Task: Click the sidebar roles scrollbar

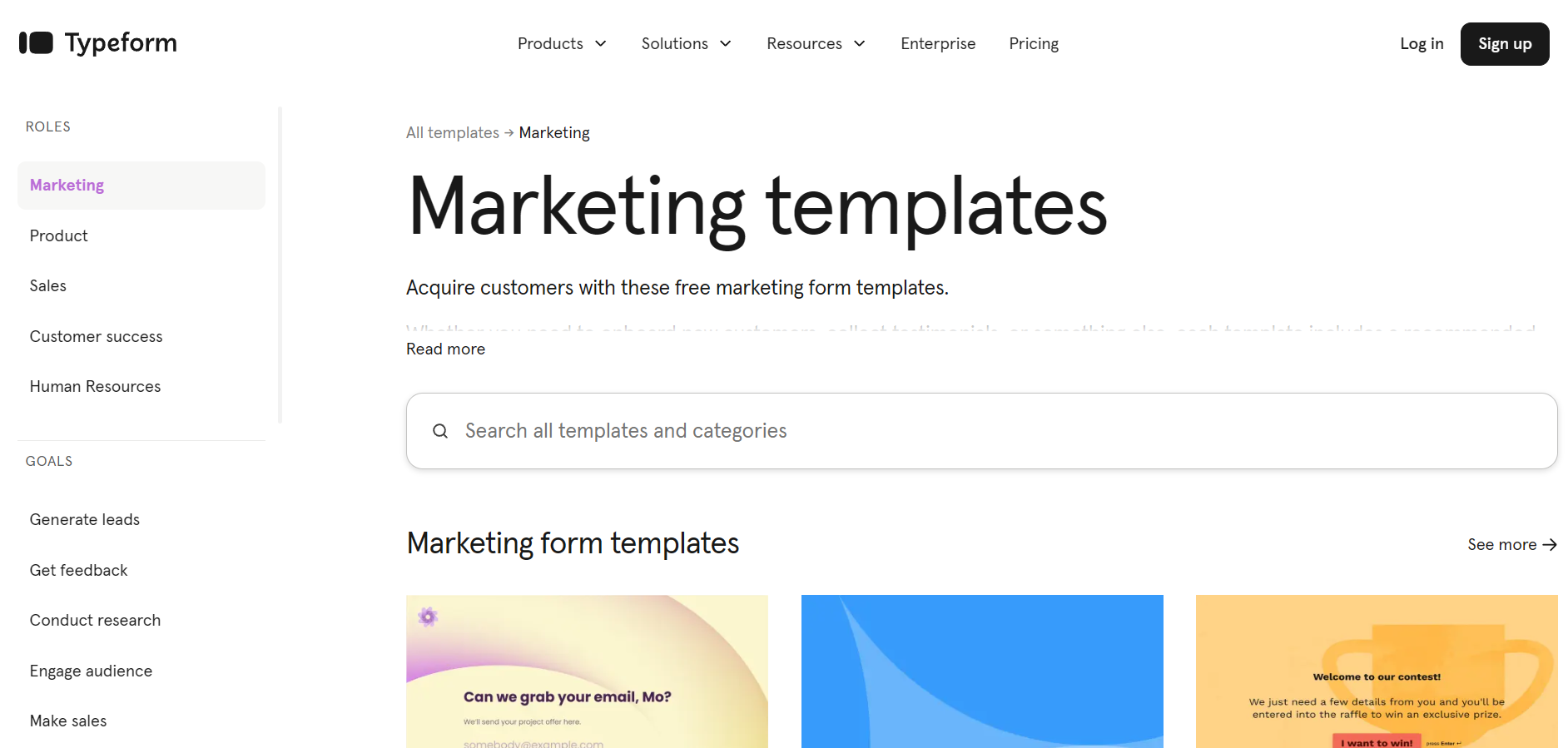Action: click(x=280, y=265)
